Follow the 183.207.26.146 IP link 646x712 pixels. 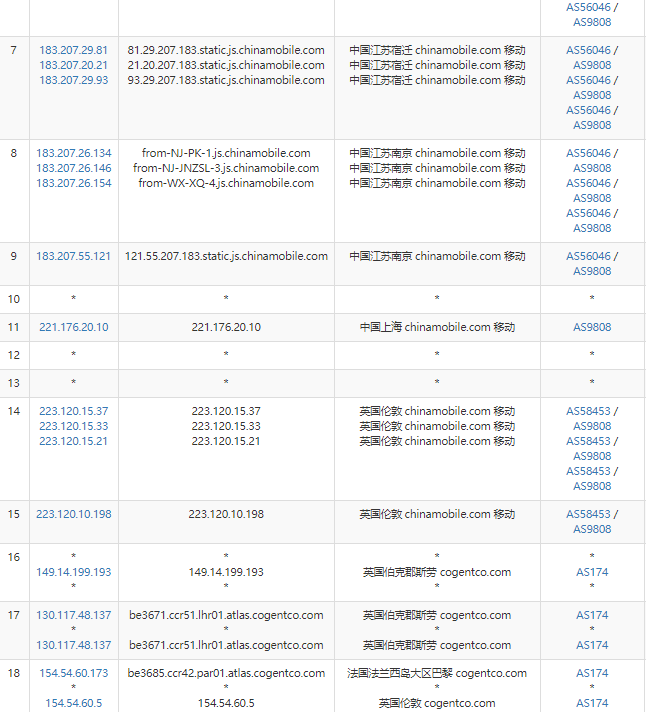74,168
